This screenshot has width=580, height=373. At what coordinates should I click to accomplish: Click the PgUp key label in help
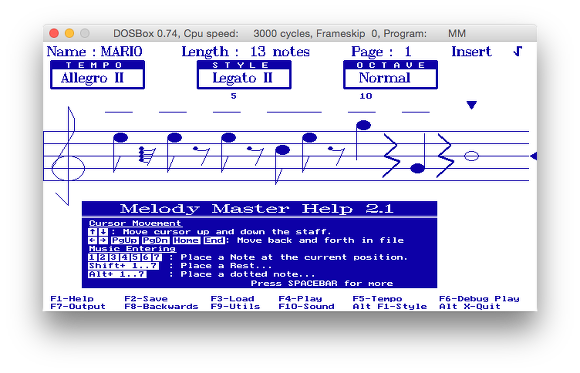(x=125, y=240)
